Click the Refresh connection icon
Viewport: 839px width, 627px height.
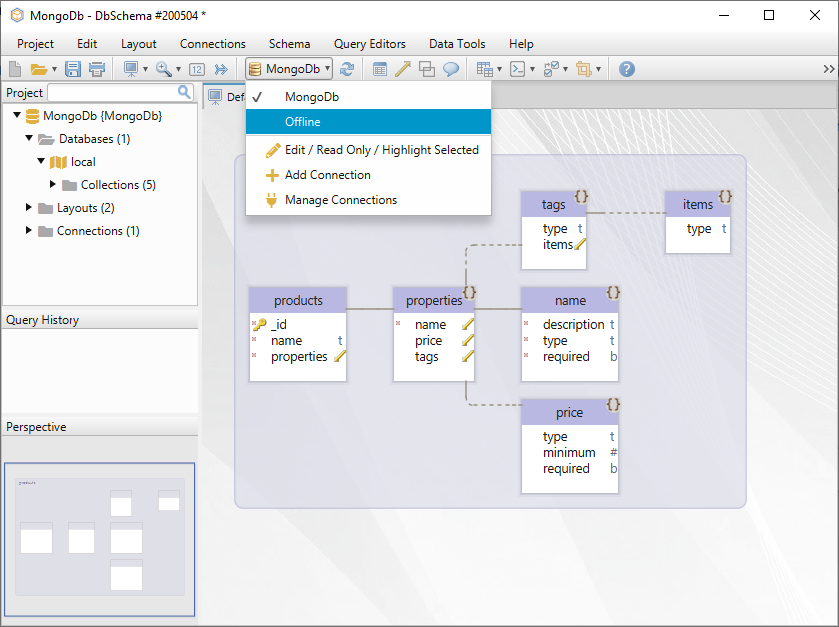coord(347,69)
